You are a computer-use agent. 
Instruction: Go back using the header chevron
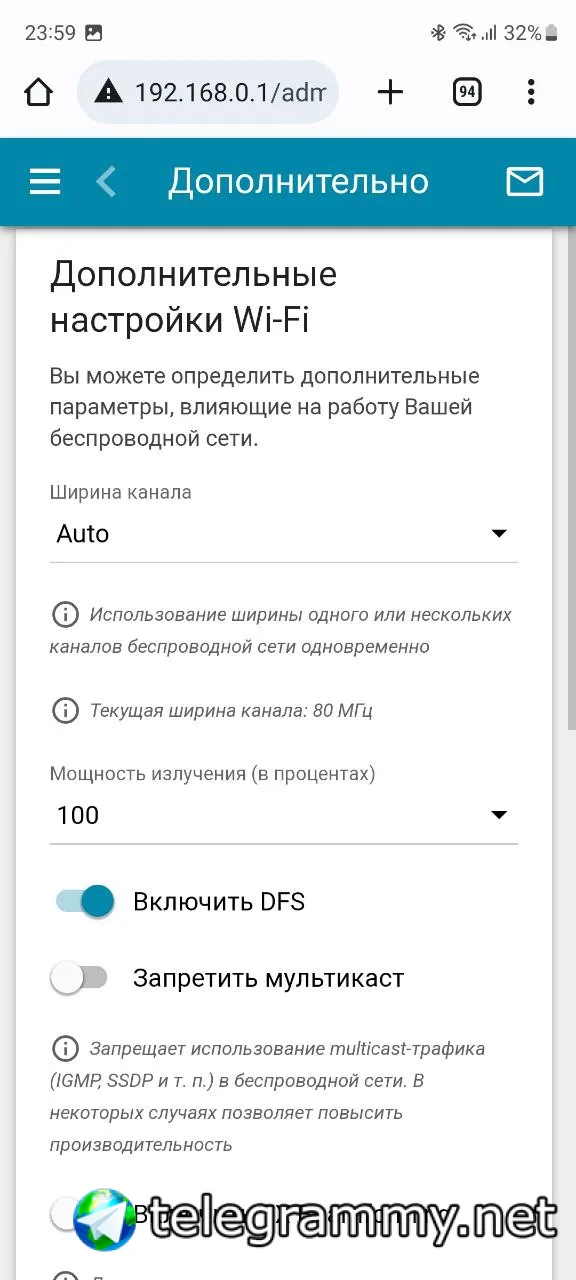tap(106, 182)
